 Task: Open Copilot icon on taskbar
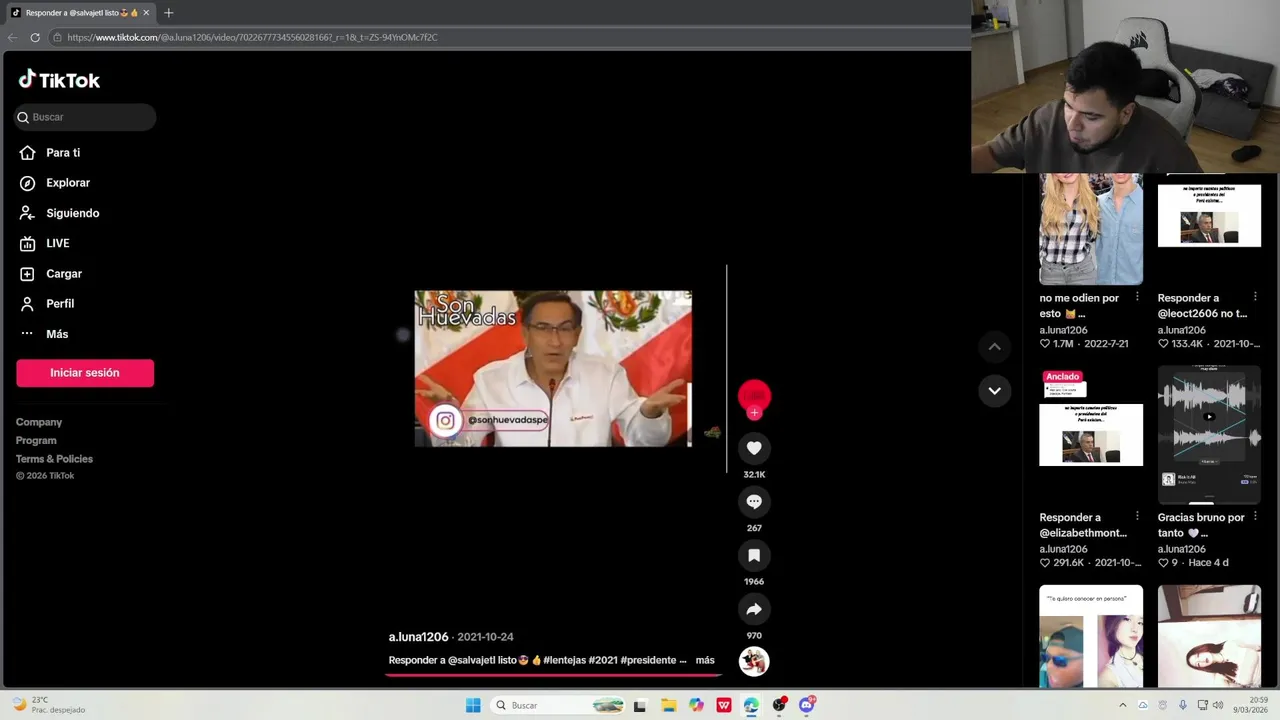coord(696,705)
